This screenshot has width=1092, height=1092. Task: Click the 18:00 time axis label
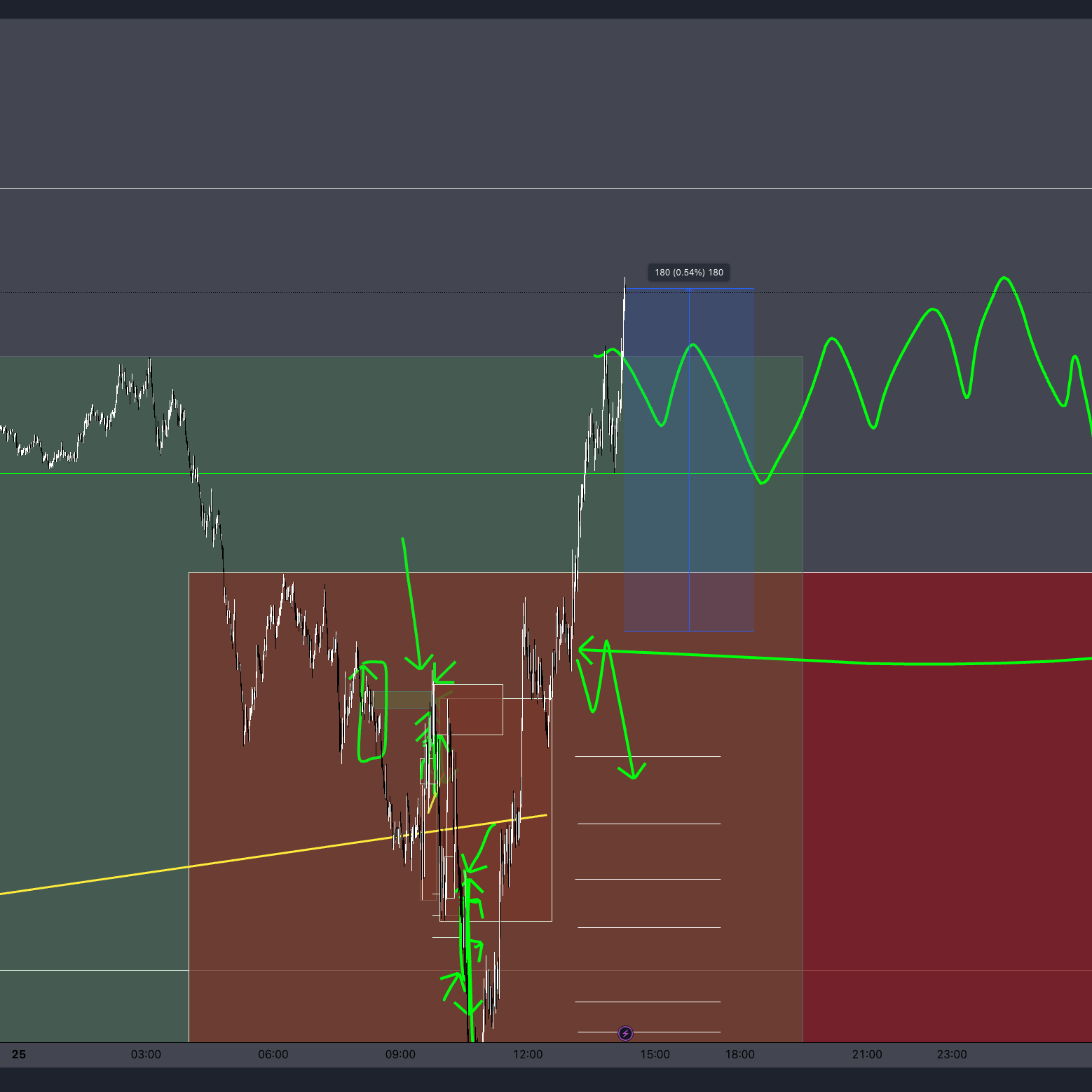739,1054
